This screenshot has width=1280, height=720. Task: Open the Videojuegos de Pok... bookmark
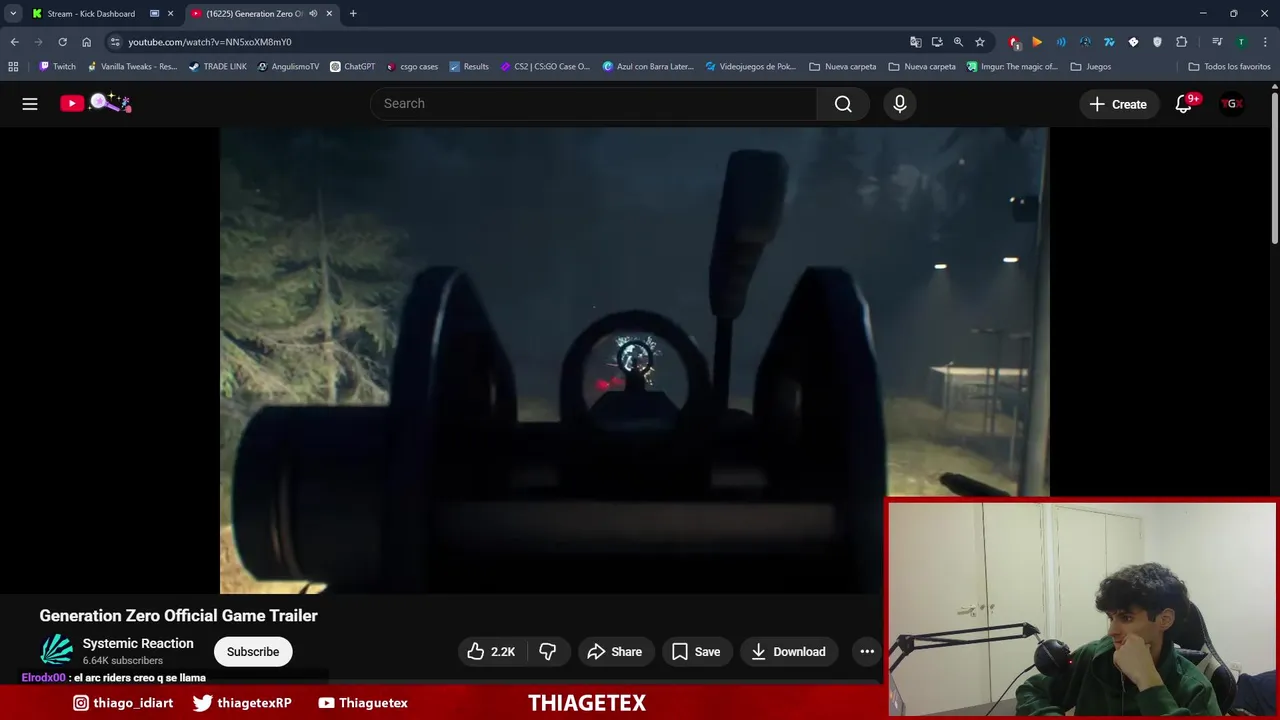point(750,67)
